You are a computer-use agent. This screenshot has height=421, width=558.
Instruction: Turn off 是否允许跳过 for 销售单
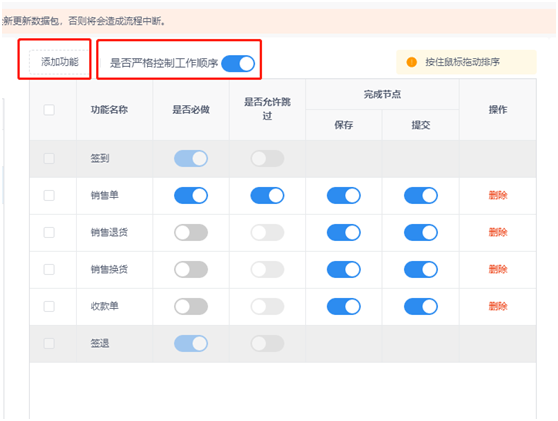click(x=267, y=195)
